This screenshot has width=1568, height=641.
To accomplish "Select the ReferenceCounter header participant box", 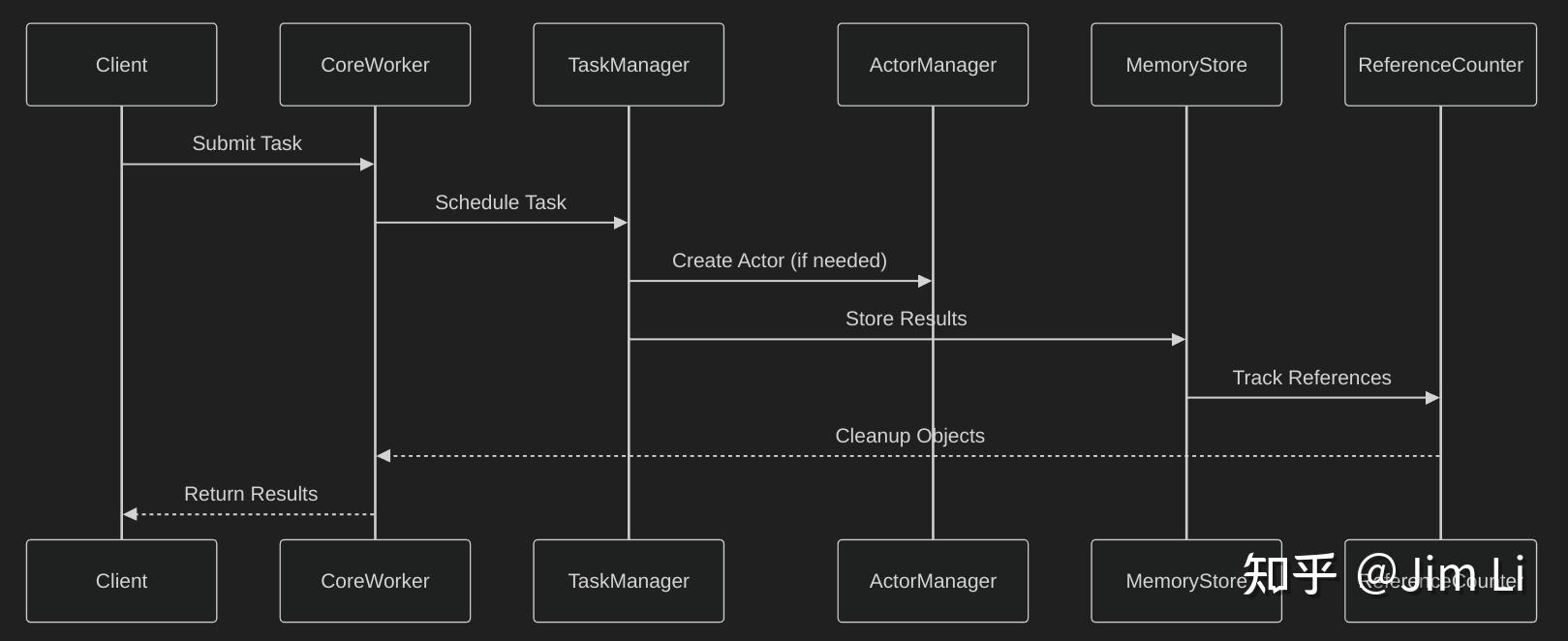I will (1440, 65).
